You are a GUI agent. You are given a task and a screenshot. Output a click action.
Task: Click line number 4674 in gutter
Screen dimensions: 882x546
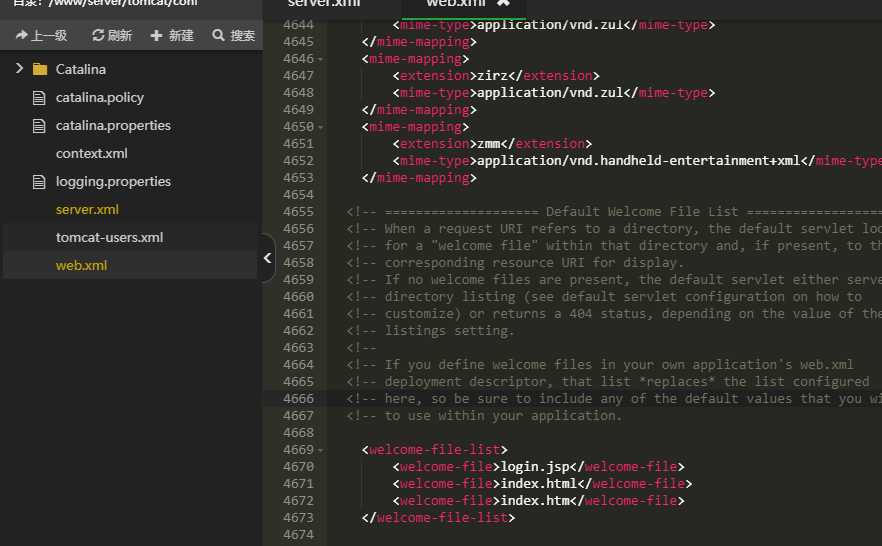pos(298,535)
